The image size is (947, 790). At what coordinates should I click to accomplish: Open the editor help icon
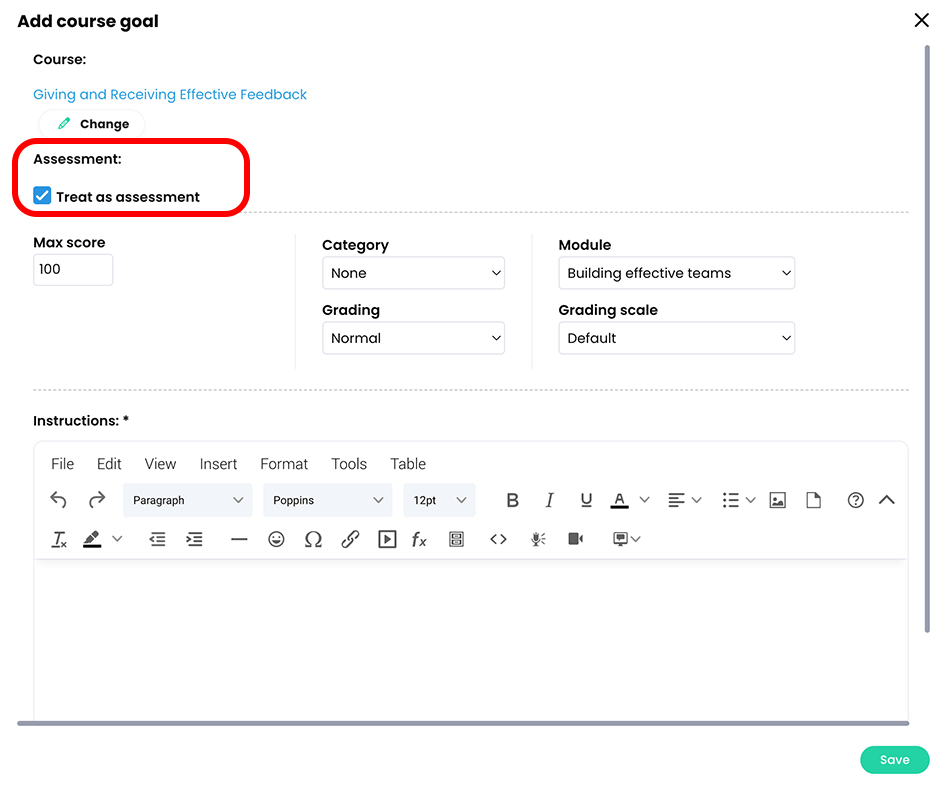[x=855, y=500]
